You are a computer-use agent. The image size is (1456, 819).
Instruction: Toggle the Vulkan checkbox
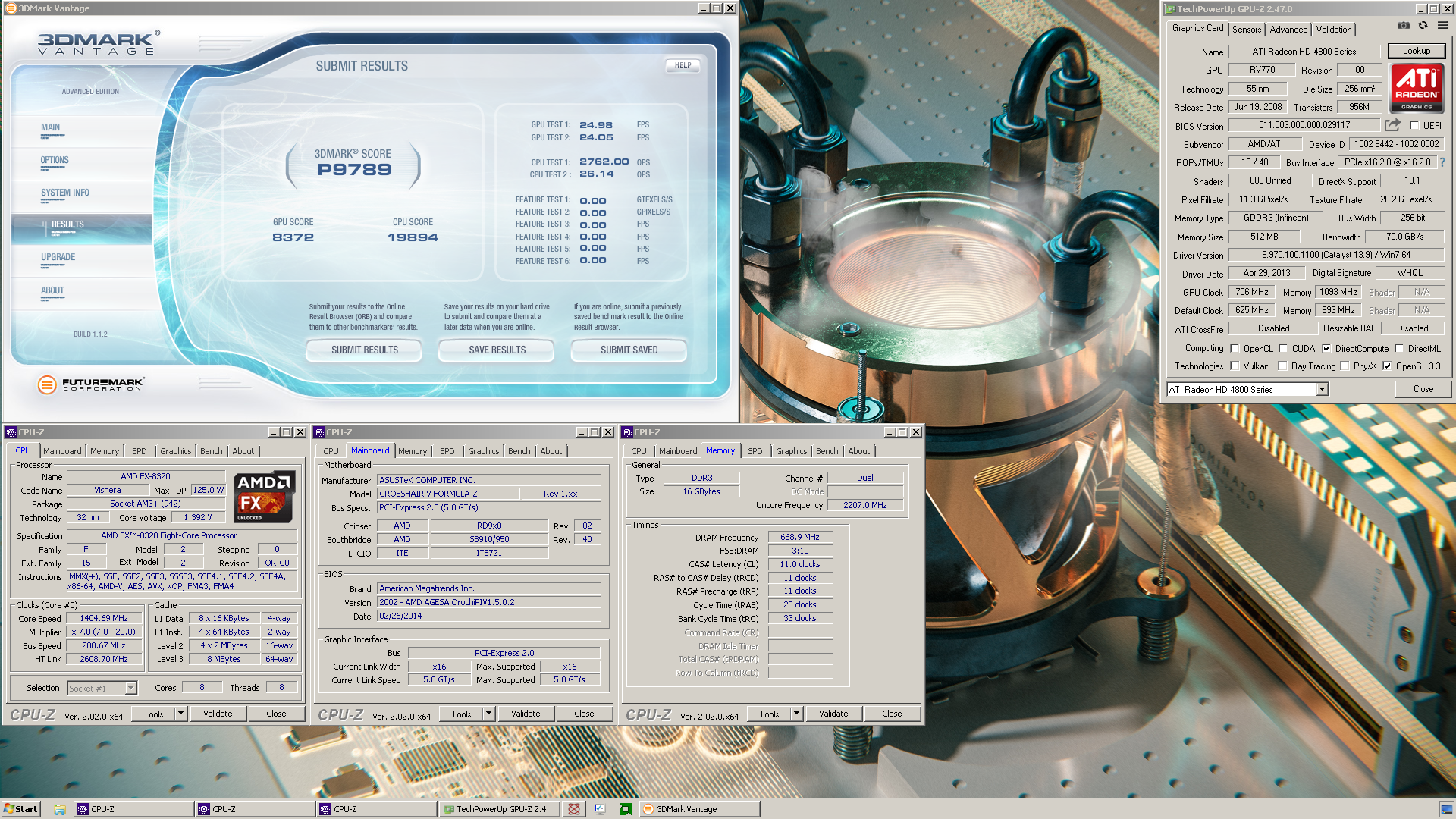[x=1235, y=366]
